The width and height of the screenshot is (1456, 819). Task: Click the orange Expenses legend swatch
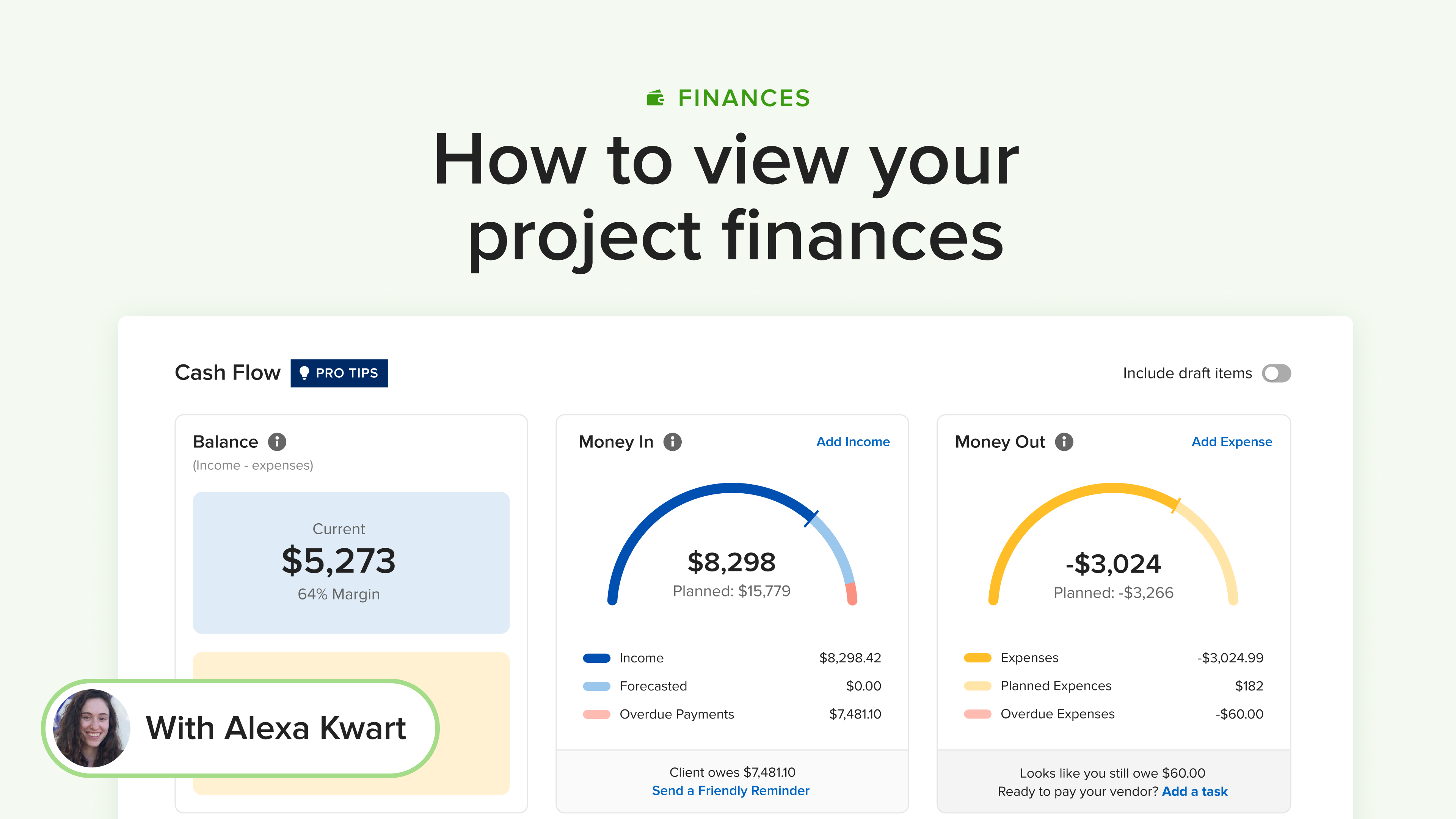tap(977, 658)
